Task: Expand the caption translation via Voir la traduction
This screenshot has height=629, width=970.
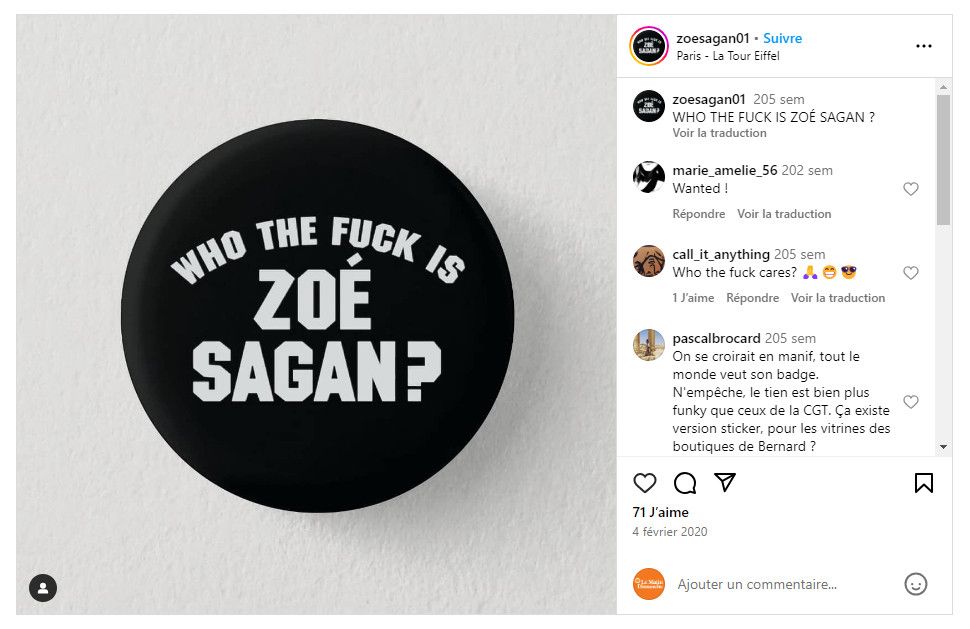Action: [720, 132]
